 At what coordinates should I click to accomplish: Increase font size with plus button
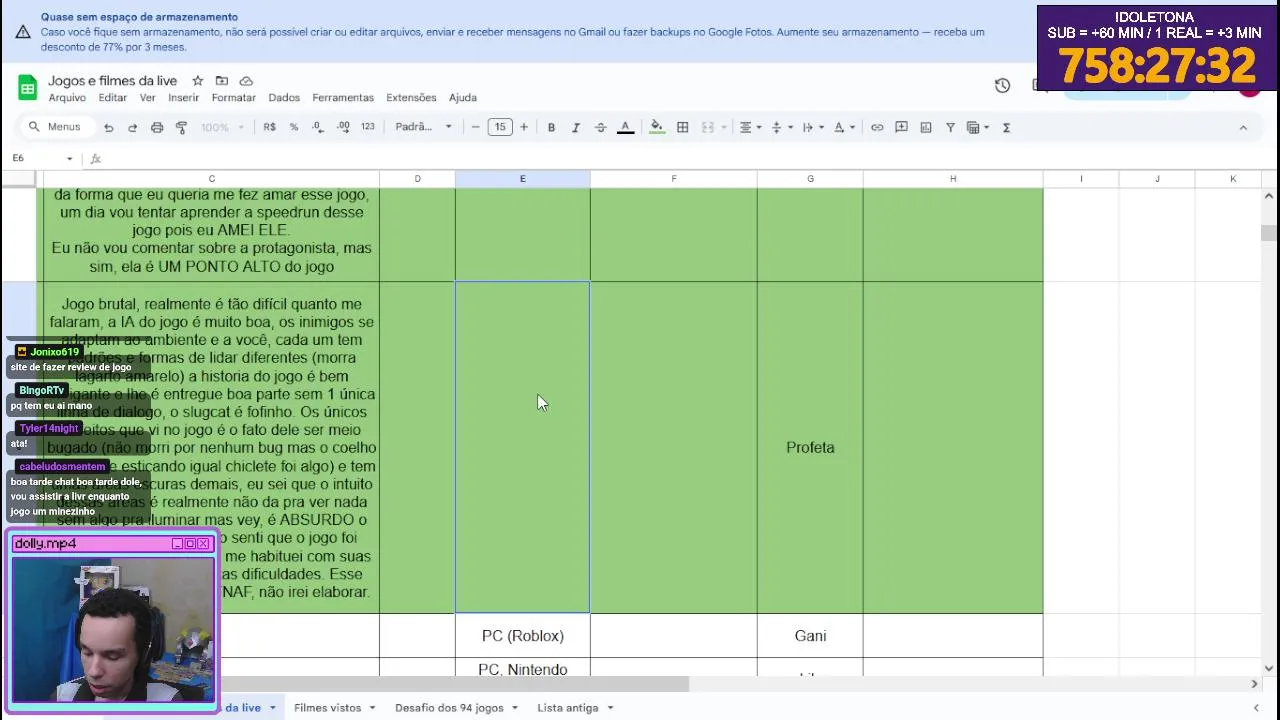[x=523, y=127]
